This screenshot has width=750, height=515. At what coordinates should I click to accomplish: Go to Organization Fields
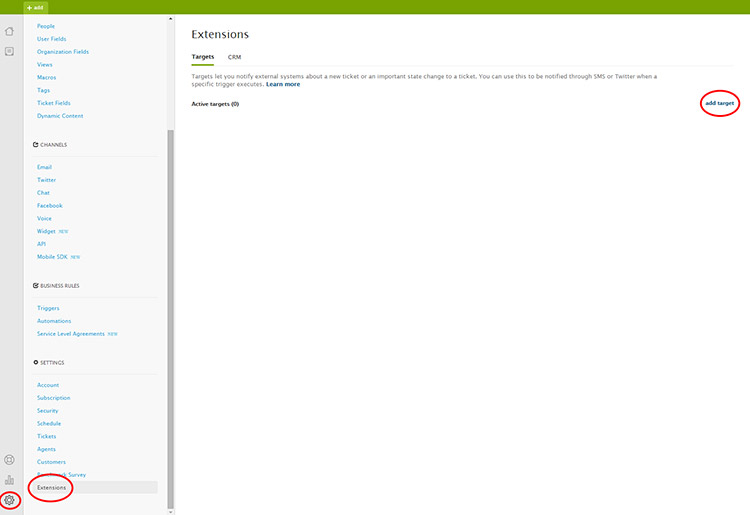pyautogui.click(x=63, y=51)
